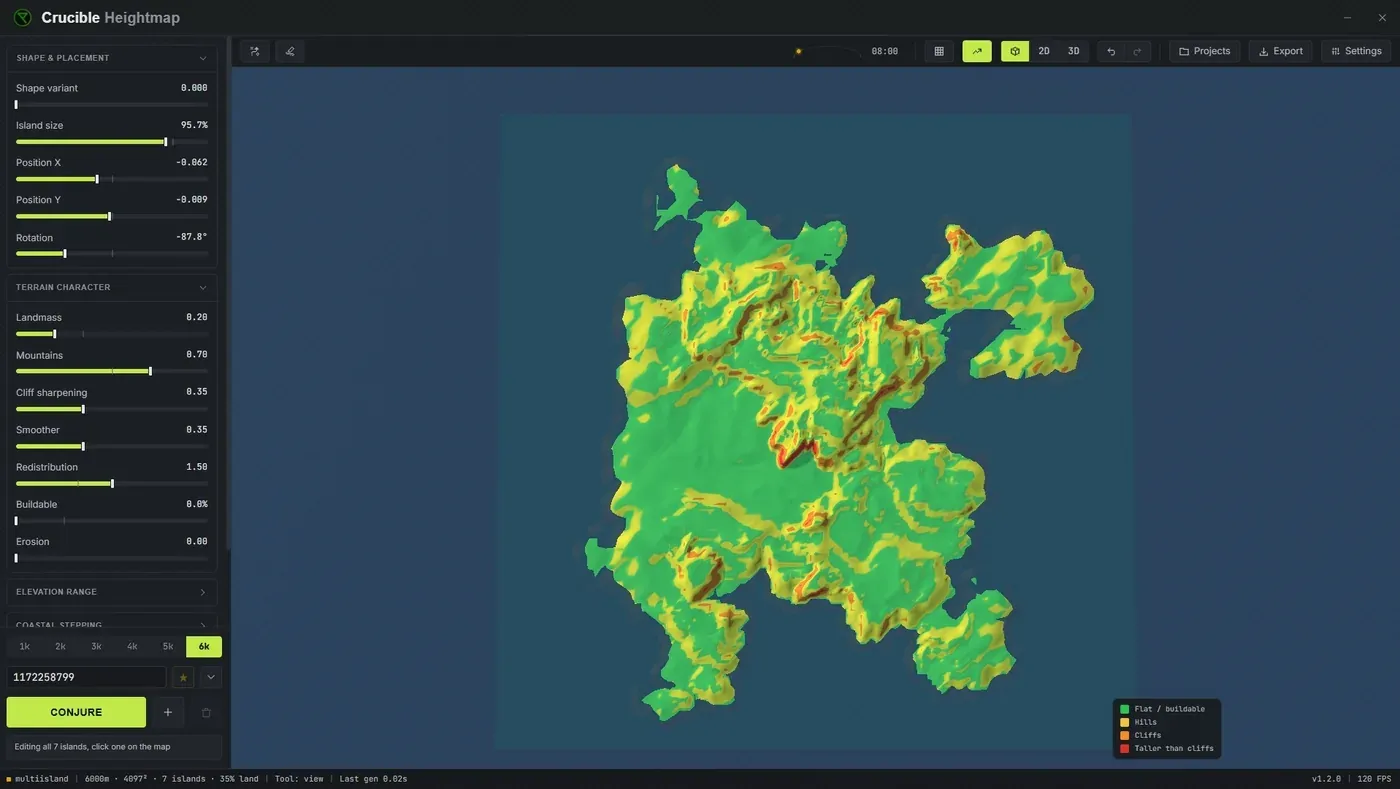Open the Projects menu
The image size is (1400, 789).
[1205, 51]
